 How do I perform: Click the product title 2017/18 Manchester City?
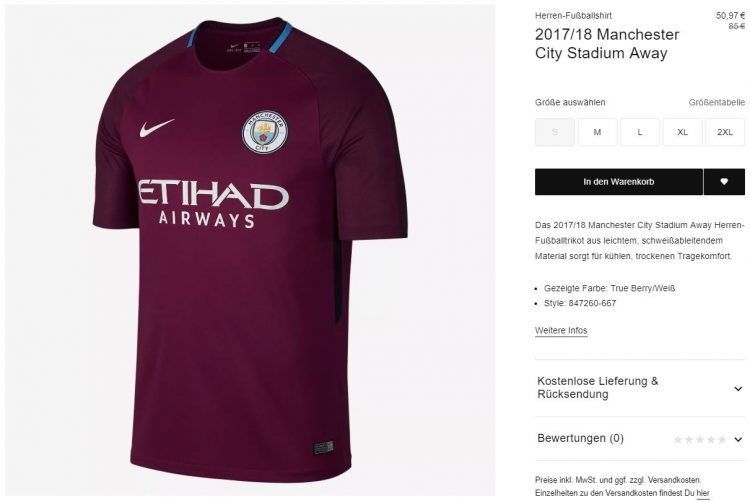[607, 44]
